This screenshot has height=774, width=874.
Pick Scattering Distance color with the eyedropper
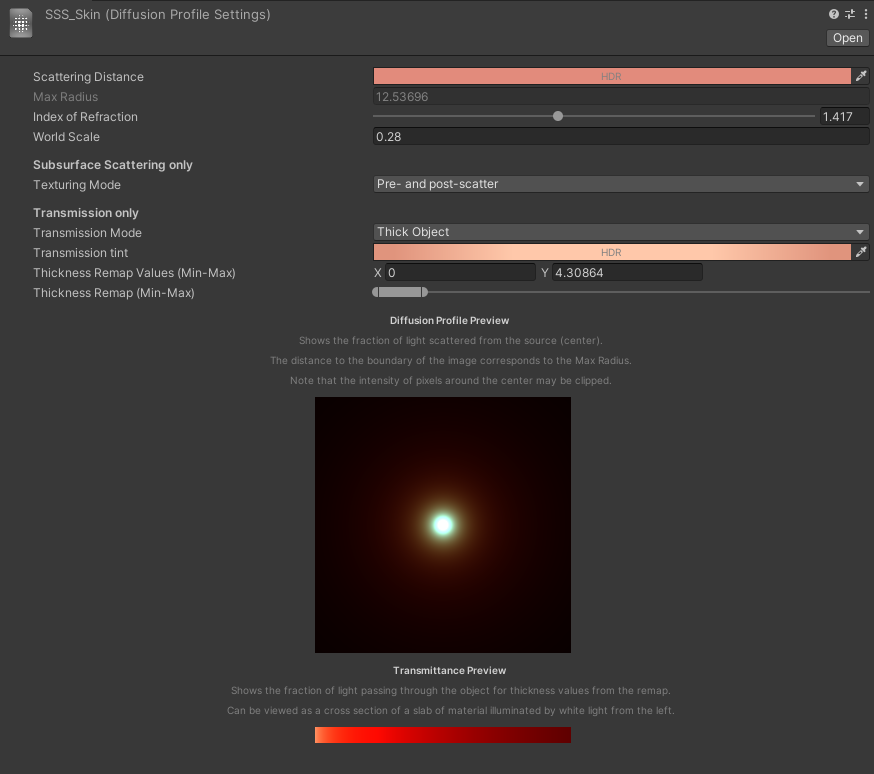[x=862, y=75]
